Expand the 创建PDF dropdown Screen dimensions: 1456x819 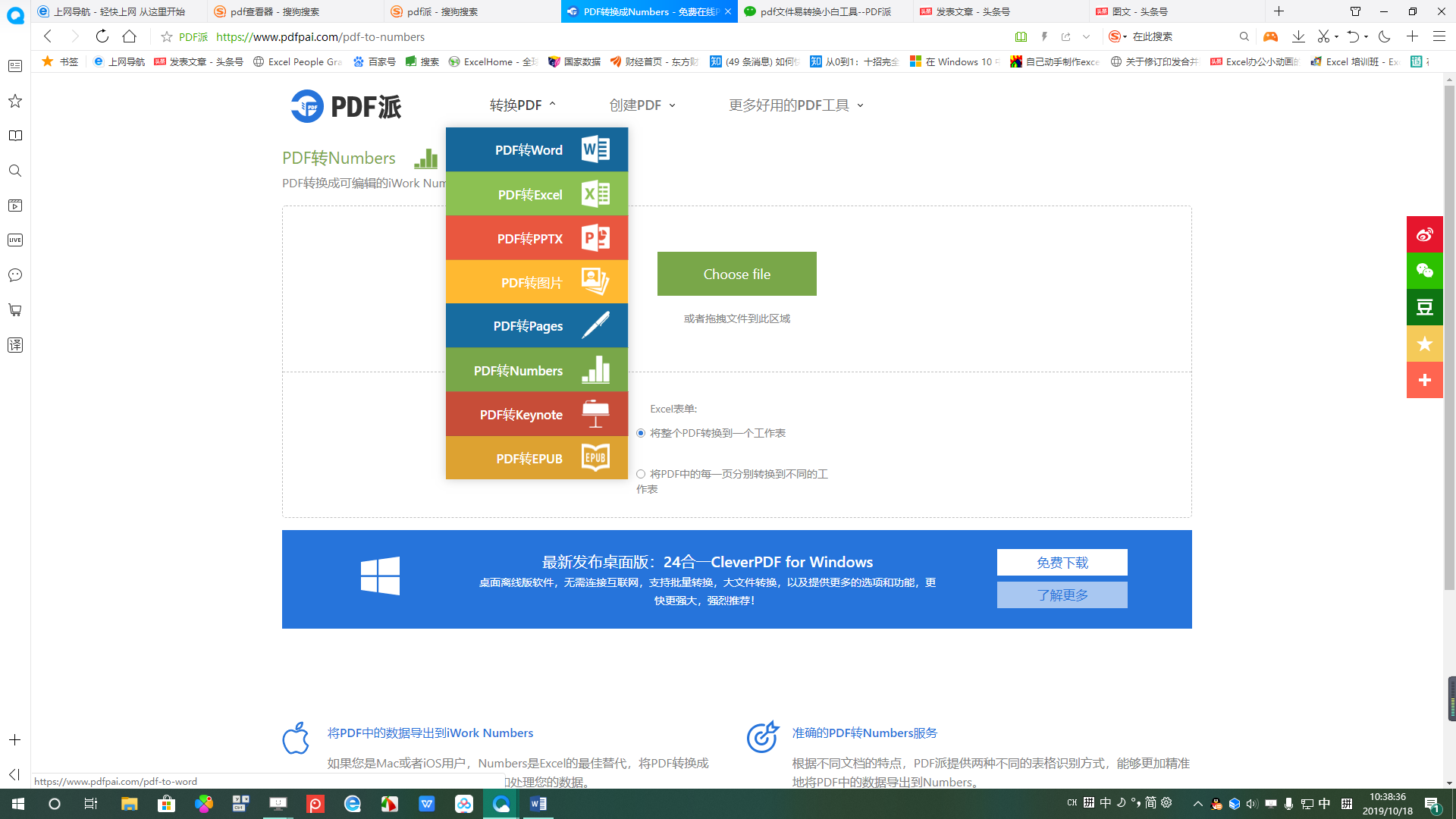pyautogui.click(x=642, y=105)
